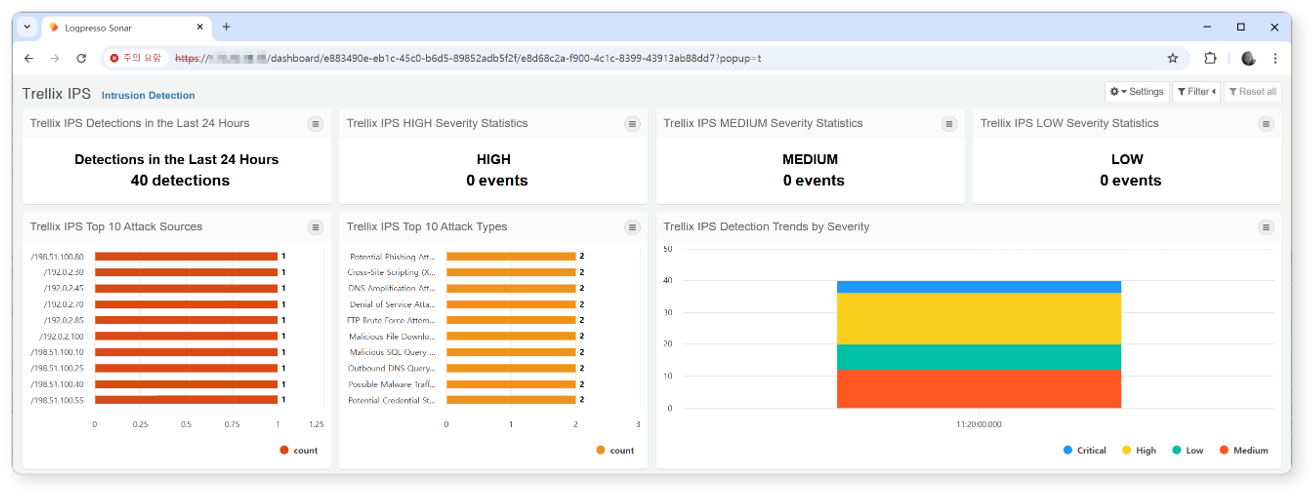Viewport: 1315px width, 497px height.
Task: Click the Potential Credential Stuffing label
Action: (x=392, y=400)
